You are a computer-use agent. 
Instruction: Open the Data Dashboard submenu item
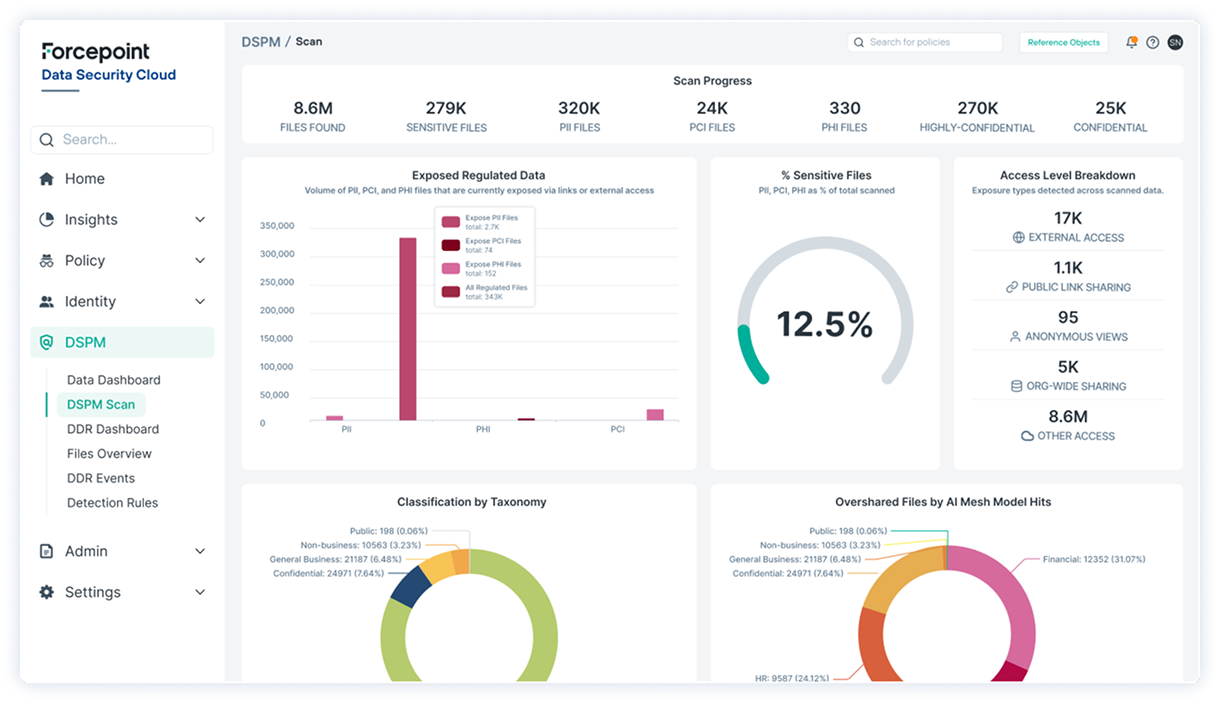[x=113, y=380]
